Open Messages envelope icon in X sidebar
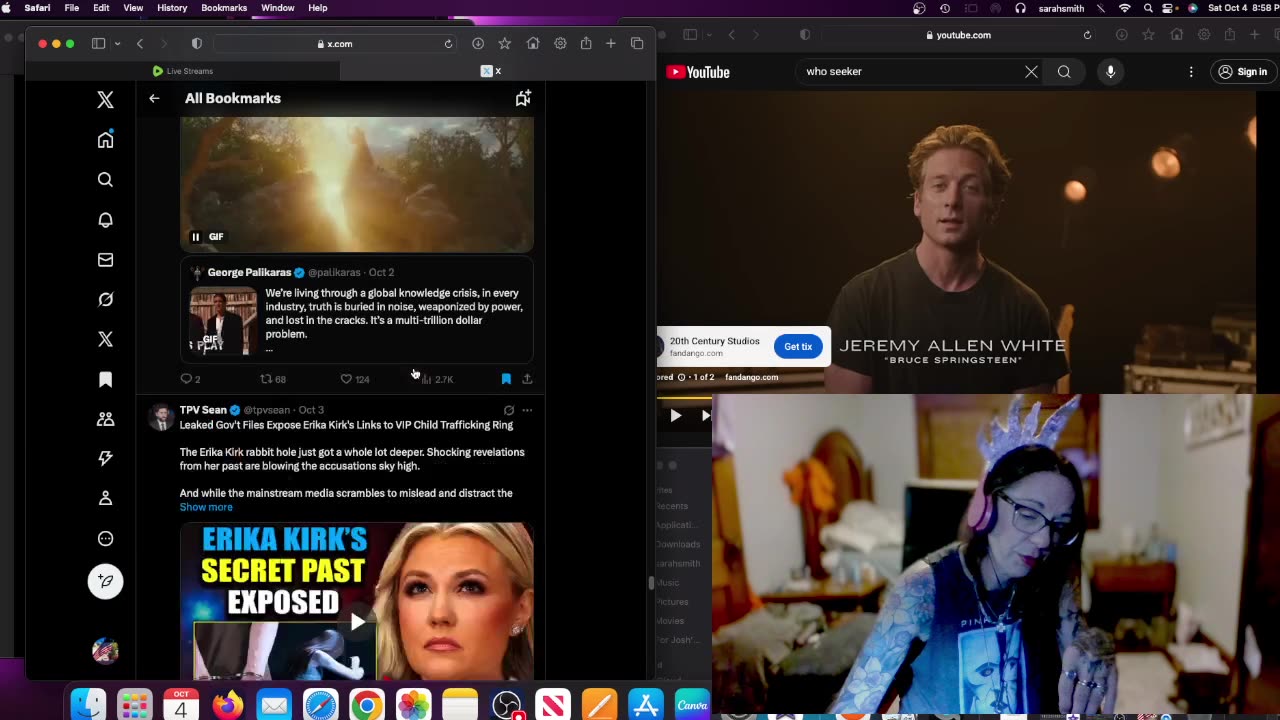Image resolution: width=1280 pixels, height=720 pixels. coord(105,260)
